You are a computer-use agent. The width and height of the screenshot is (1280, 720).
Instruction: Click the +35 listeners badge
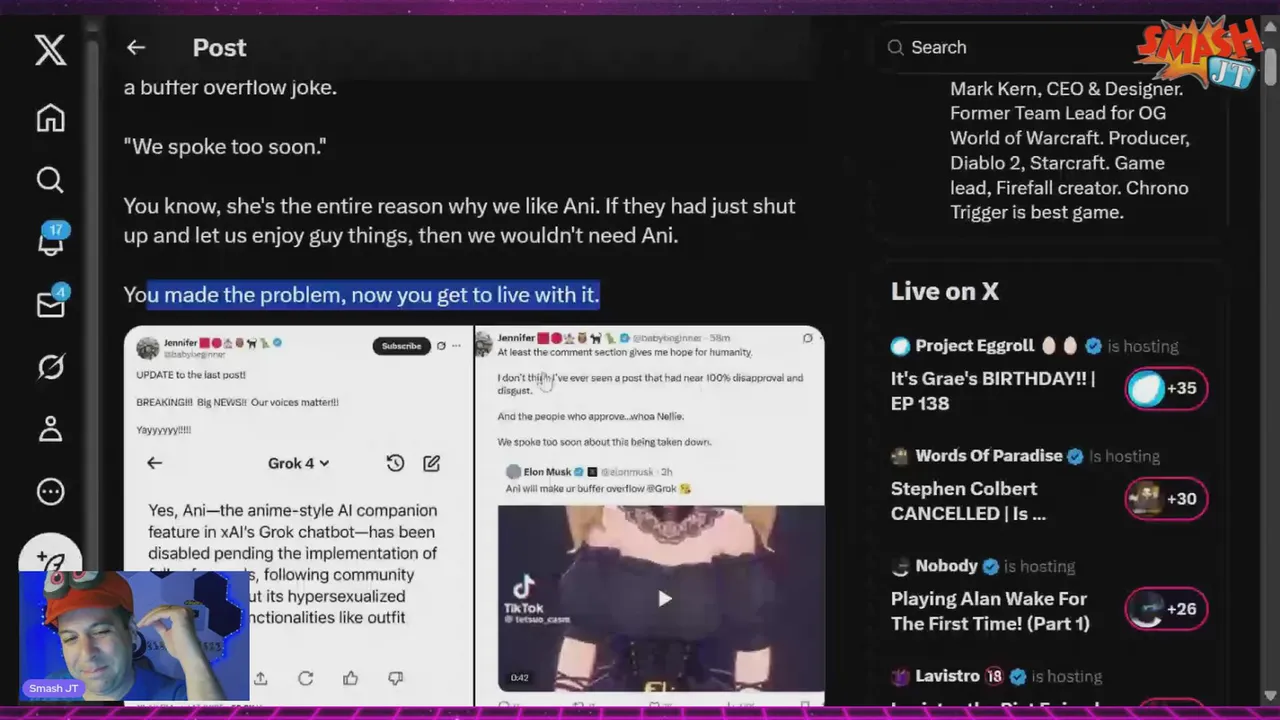pyautogui.click(x=1166, y=388)
